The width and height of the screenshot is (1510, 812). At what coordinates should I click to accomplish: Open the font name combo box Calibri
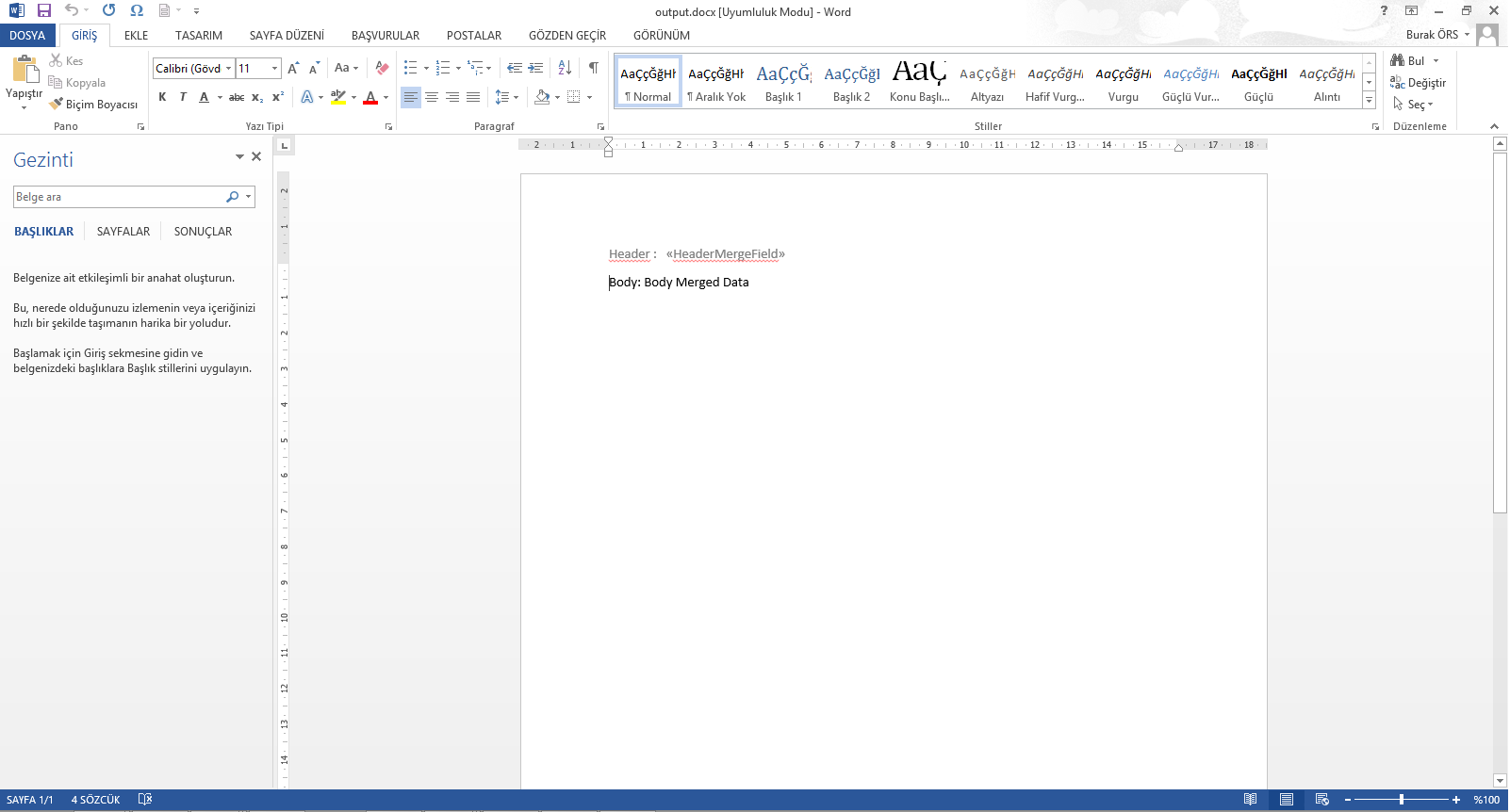pyautogui.click(x=193, y=69)
